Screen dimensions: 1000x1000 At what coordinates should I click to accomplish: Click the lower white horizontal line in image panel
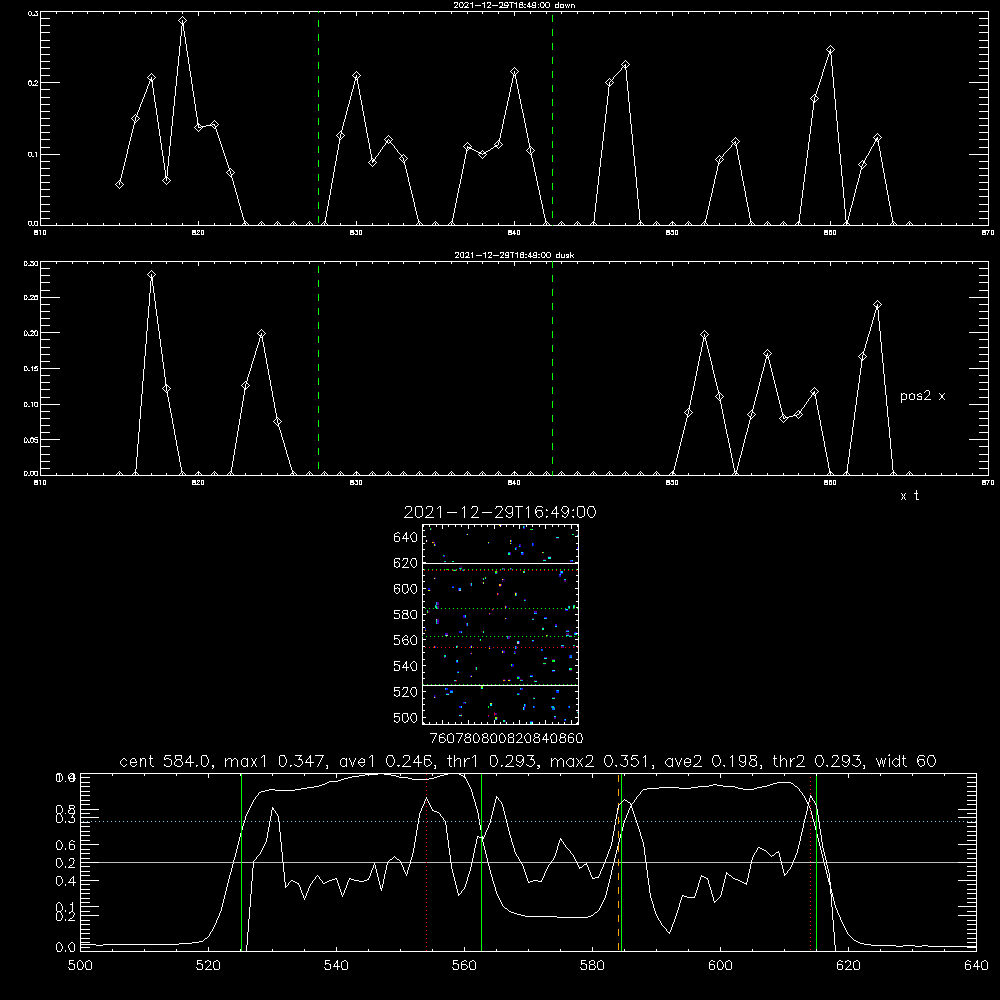pos(500,685)
